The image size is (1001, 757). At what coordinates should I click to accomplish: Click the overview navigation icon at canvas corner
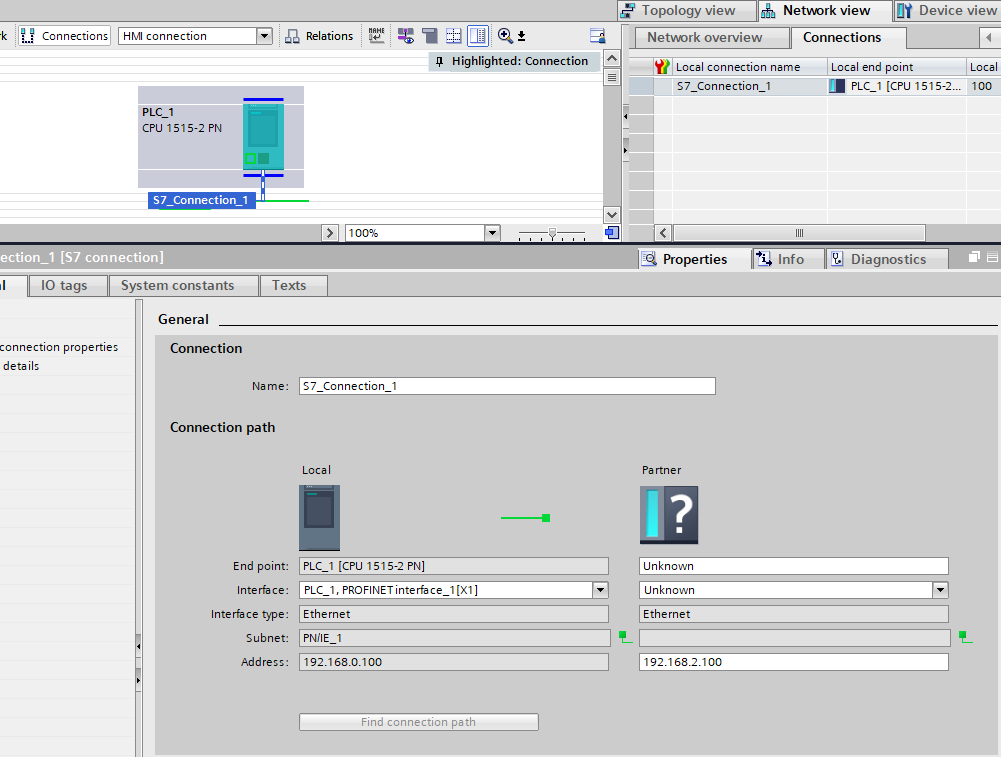pos(612,233)
